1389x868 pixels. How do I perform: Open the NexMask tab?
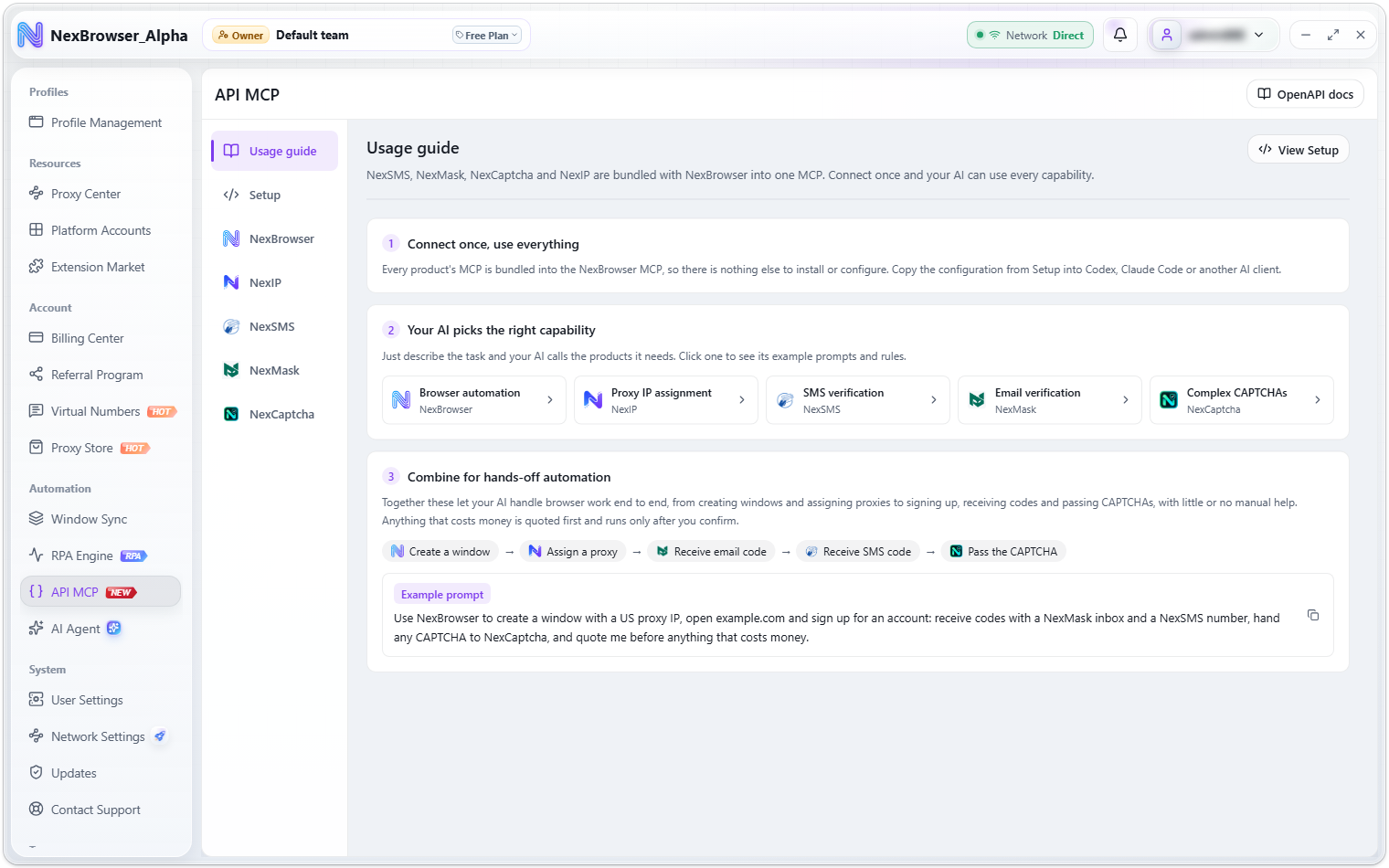274,370
